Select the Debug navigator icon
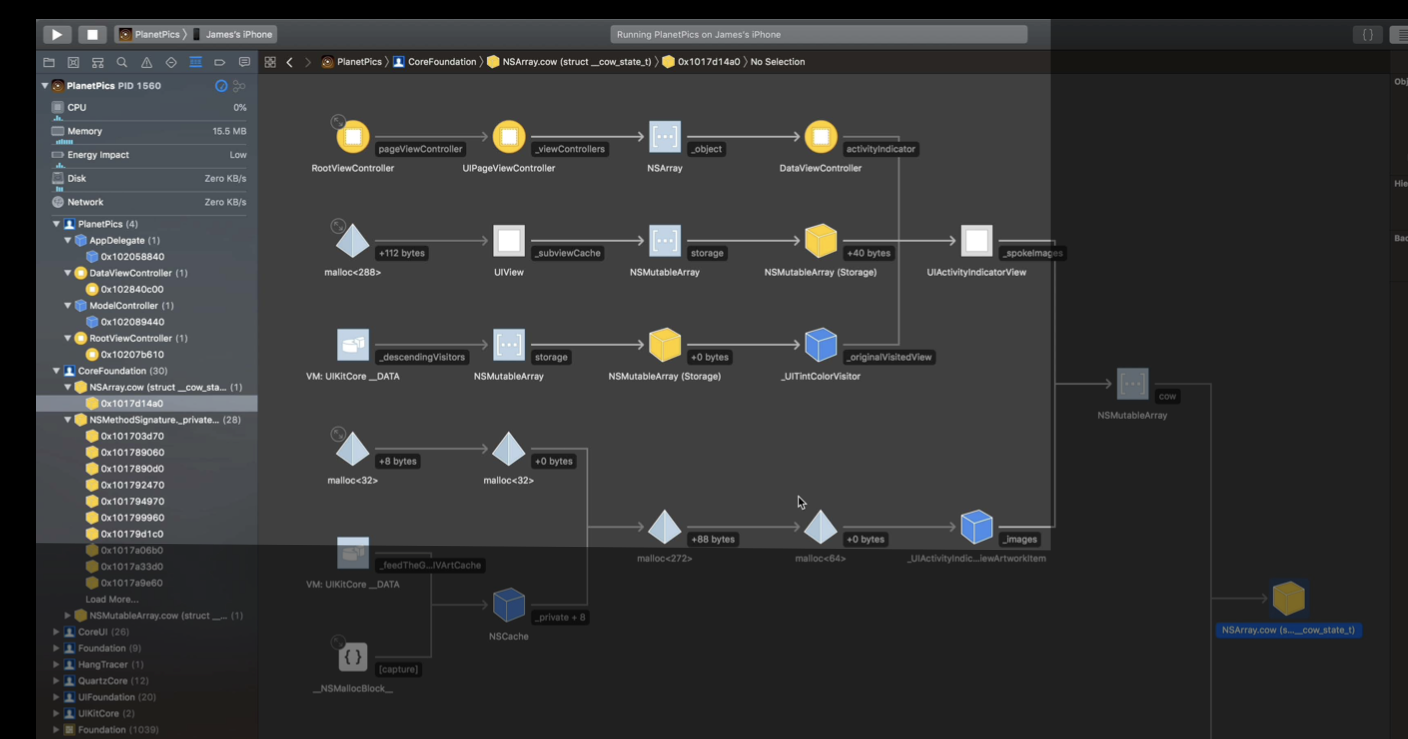 coord(195,62)
